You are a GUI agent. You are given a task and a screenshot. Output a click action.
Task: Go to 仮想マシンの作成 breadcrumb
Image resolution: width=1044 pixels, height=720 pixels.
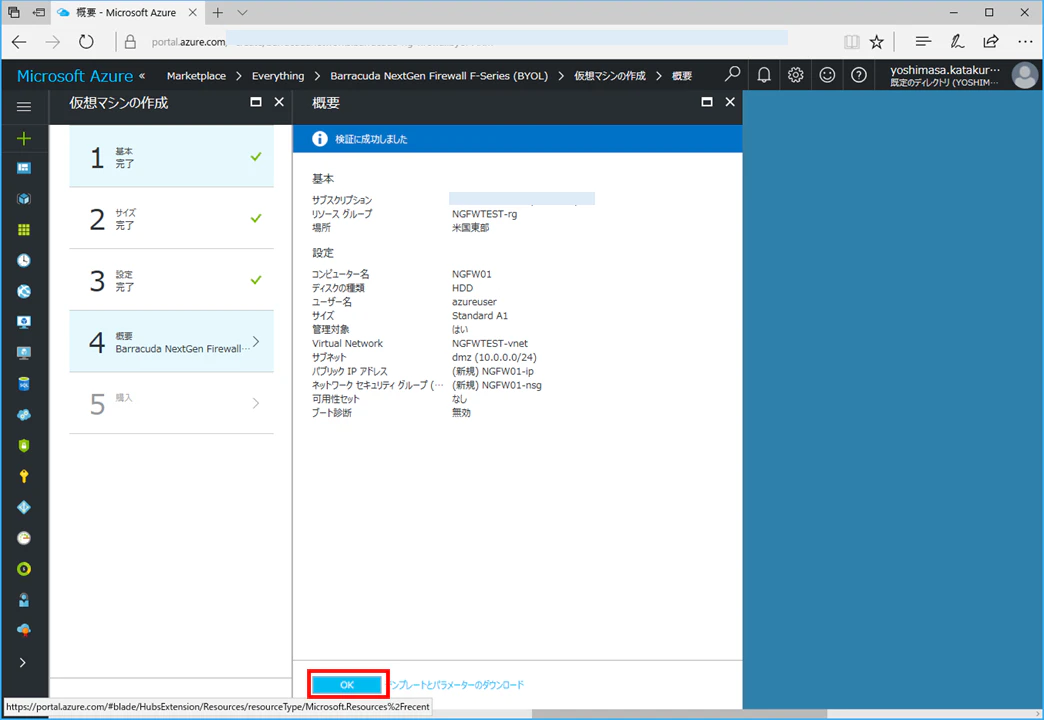coord(610,76)
